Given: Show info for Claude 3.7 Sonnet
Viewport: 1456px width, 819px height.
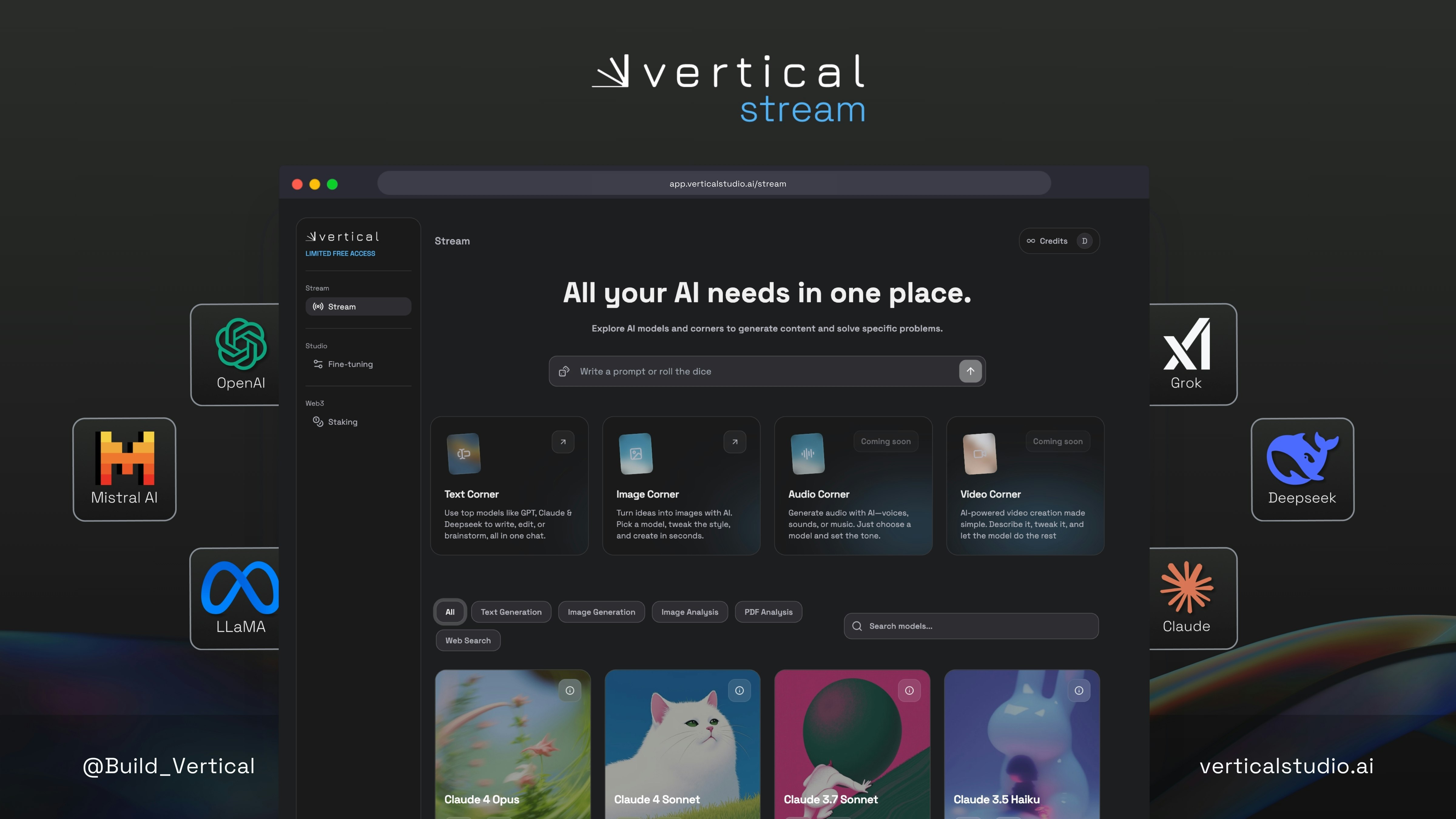Looking at the screenshot, I should point(909,690).
